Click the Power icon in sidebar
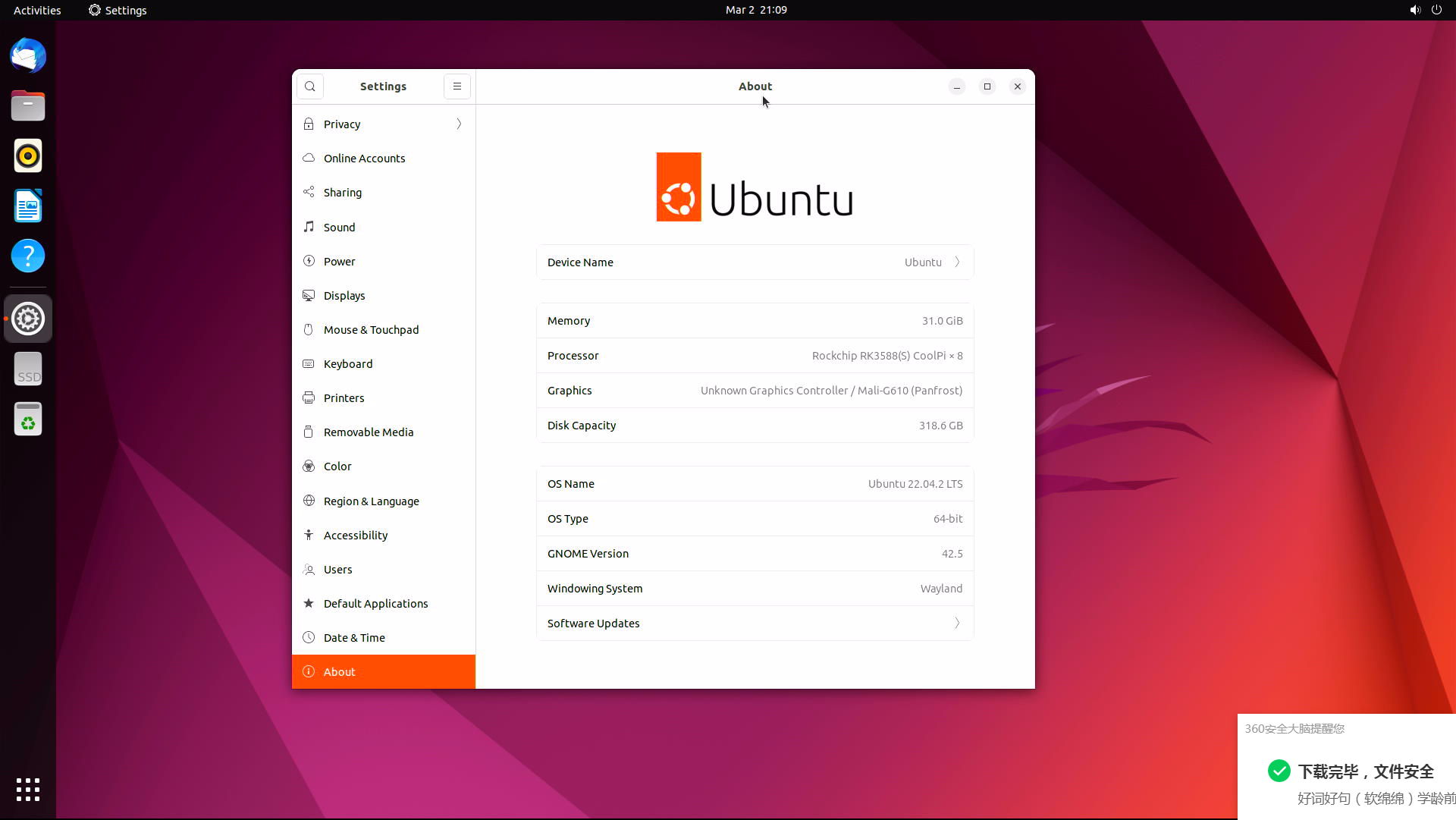Viewport: 1456px width, 820px height. (309, 261)
